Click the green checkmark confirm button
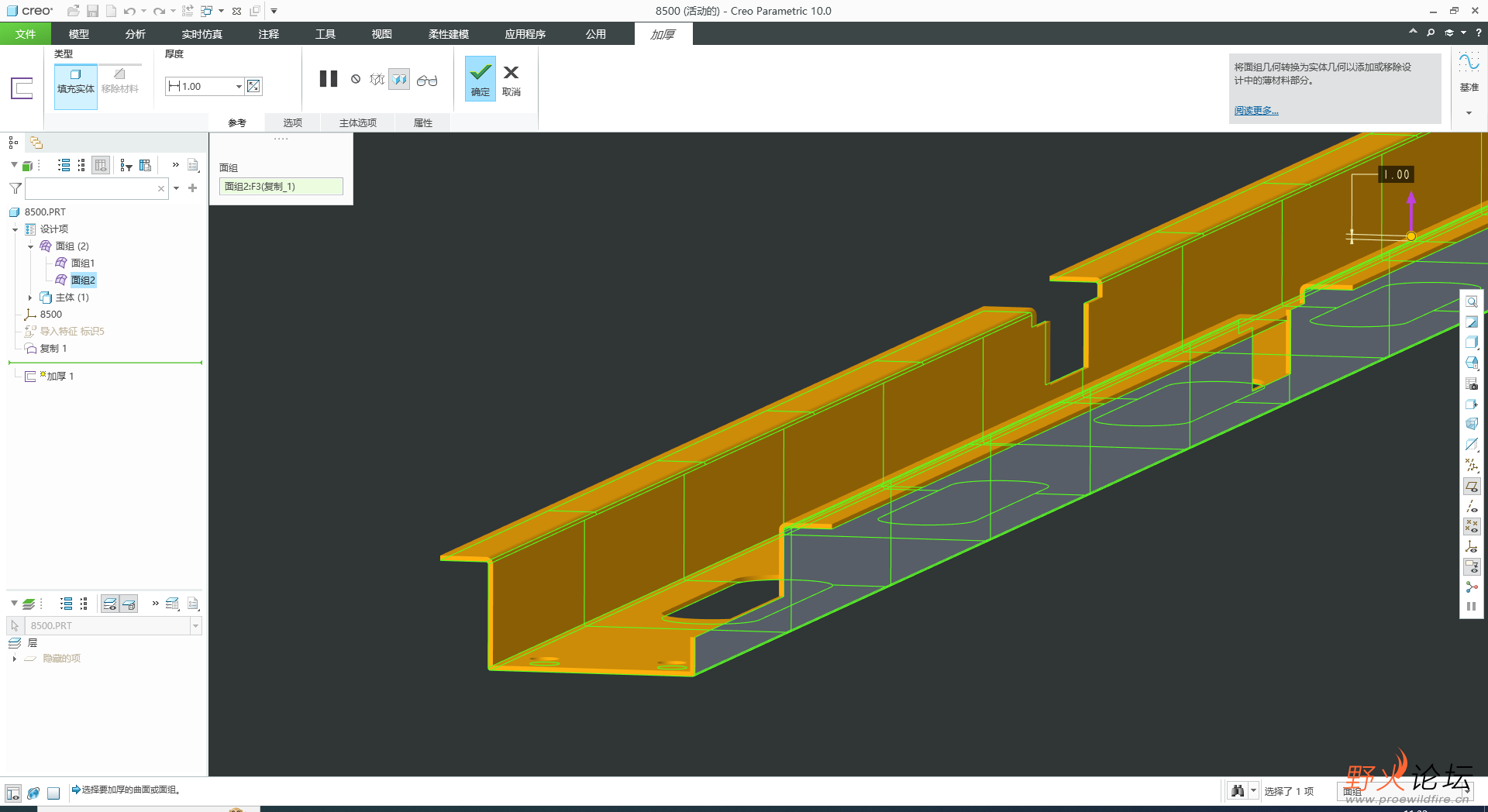Screen dimensions: 1488x812 click(480, 78)
